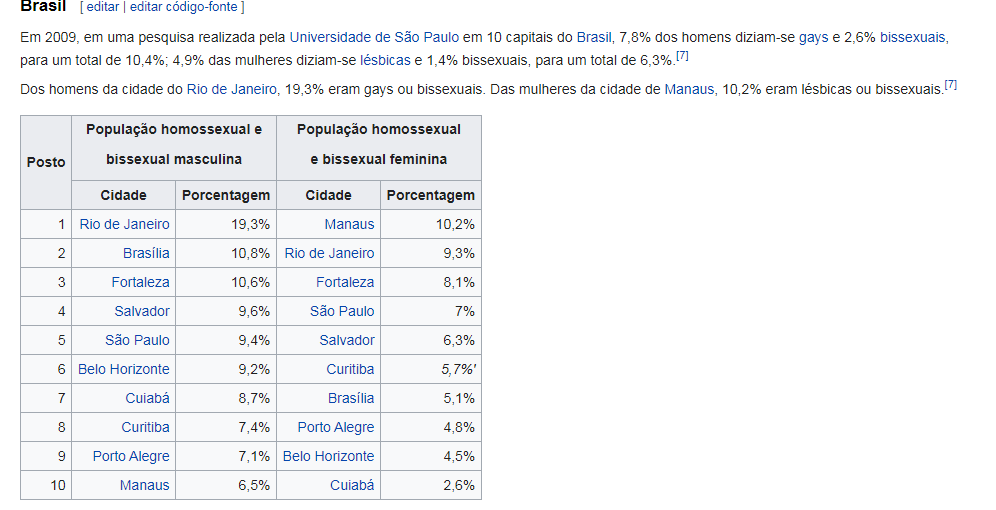Open Universidade de São Paulo link

[x=374, y=37]
